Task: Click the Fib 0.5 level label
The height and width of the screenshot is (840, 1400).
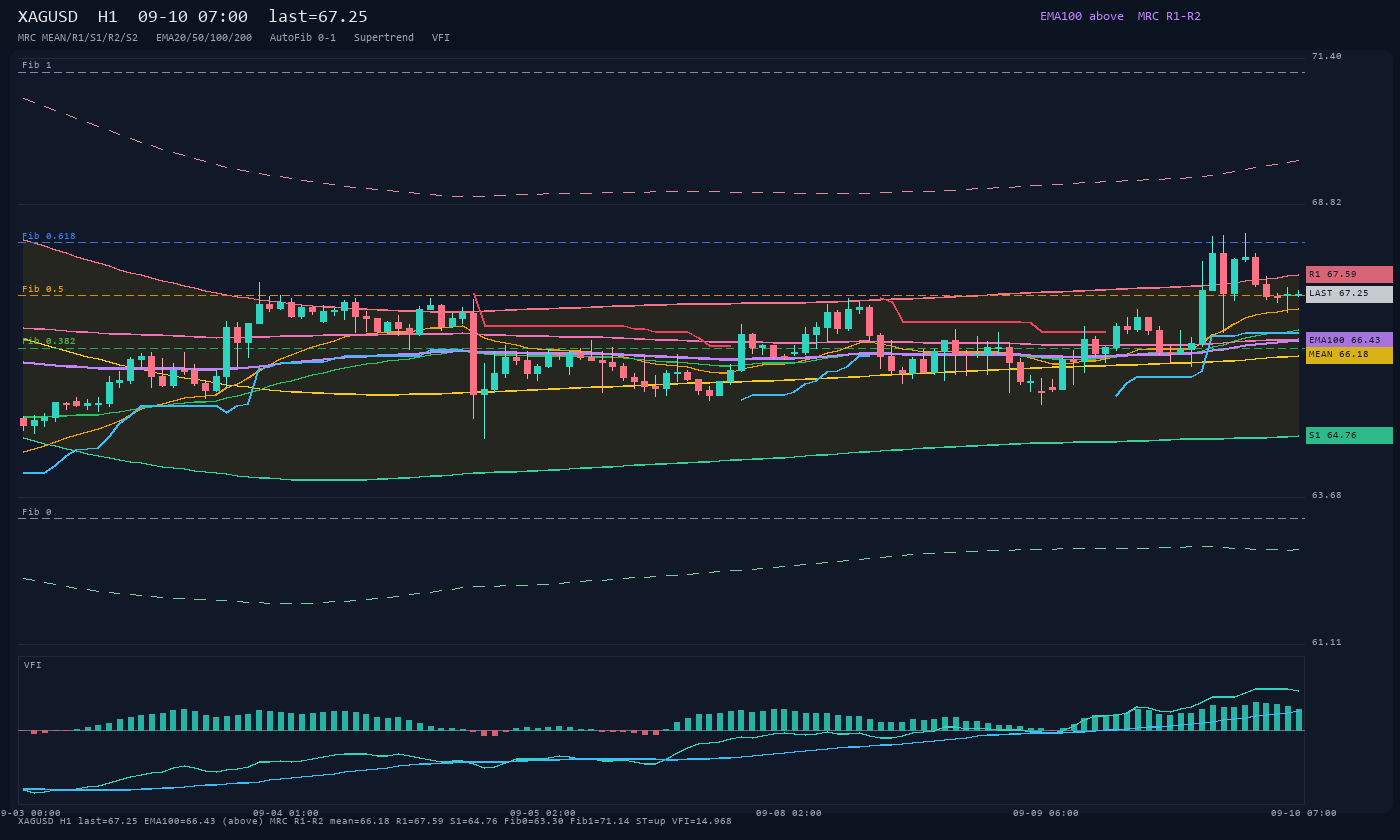Action: pos(43,289)
